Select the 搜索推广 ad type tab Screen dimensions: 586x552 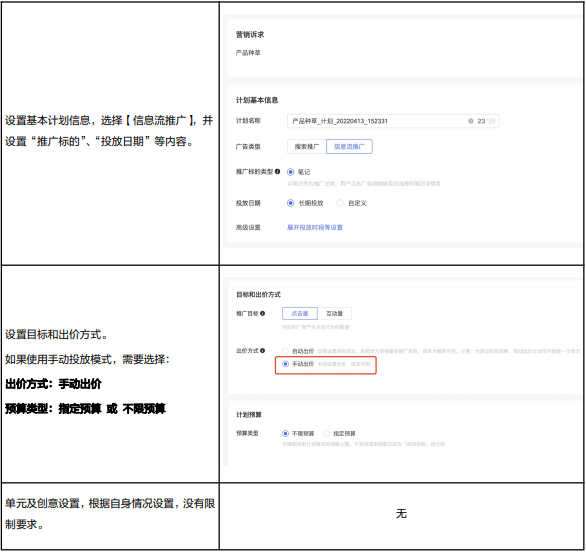pos(307,147)
